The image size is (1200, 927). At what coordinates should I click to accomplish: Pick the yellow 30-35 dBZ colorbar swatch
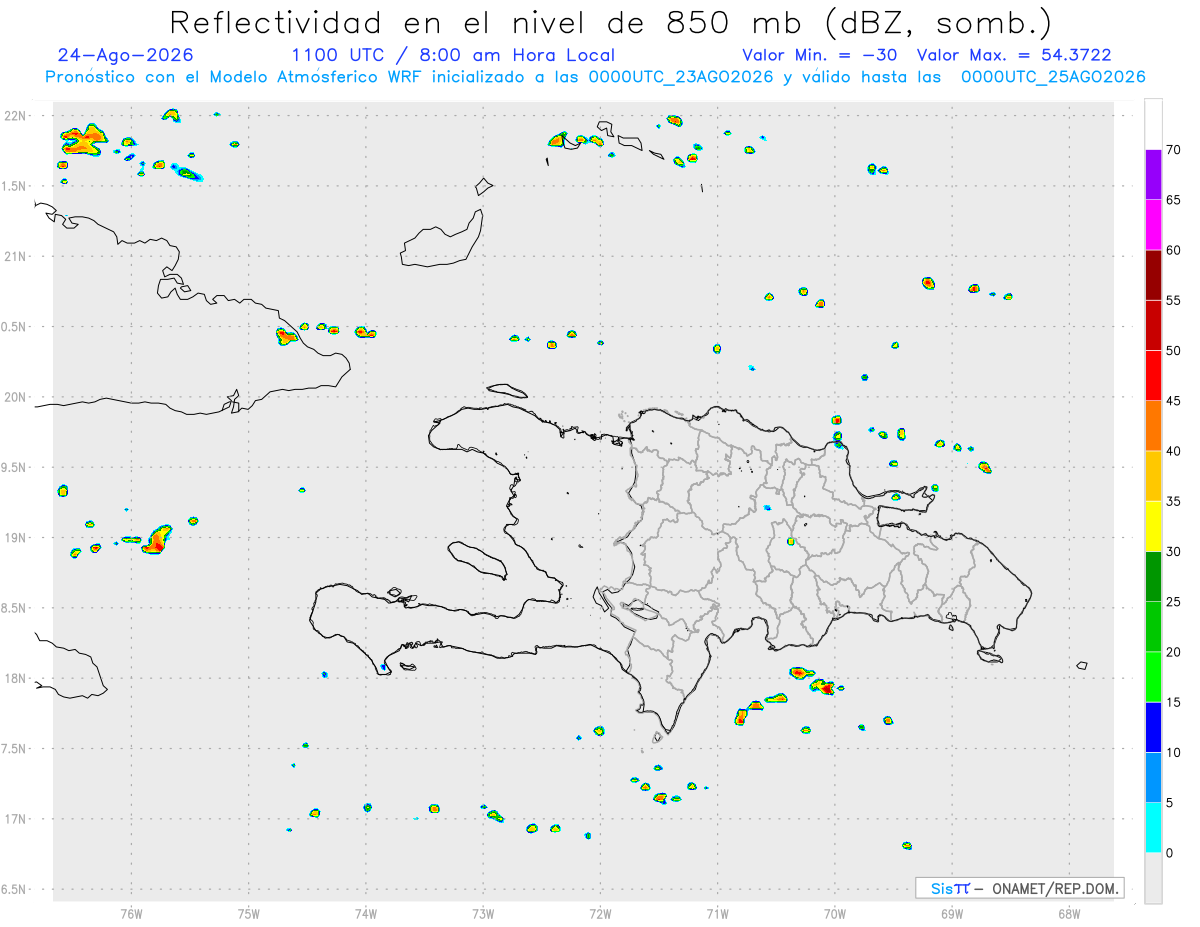(1153, 526)
